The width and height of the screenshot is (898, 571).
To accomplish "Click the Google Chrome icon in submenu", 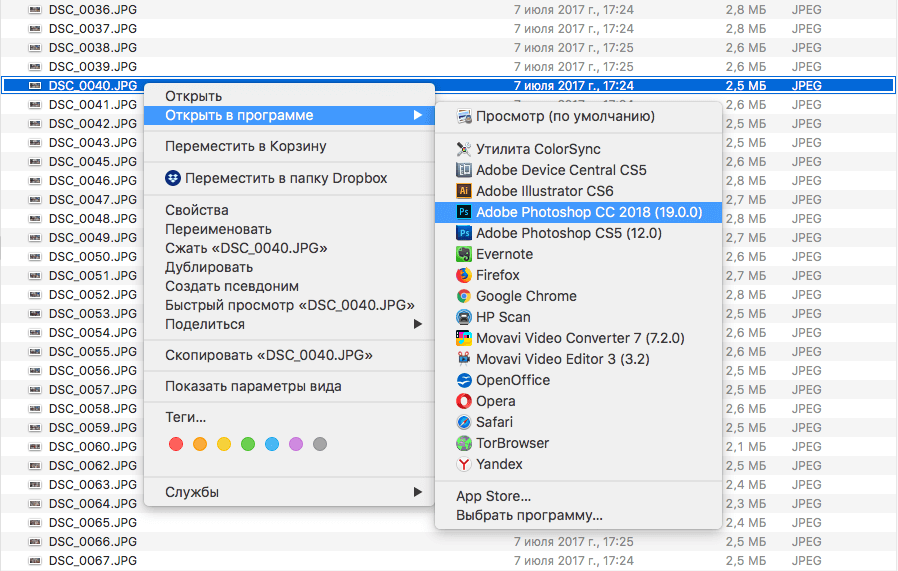I will tap(464, 296).
